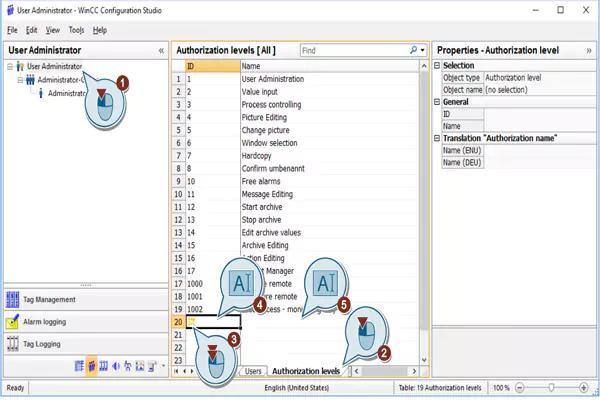Click the new-row star icon in row 20
This screenshot has height=400, width=600.
(191, 322)
